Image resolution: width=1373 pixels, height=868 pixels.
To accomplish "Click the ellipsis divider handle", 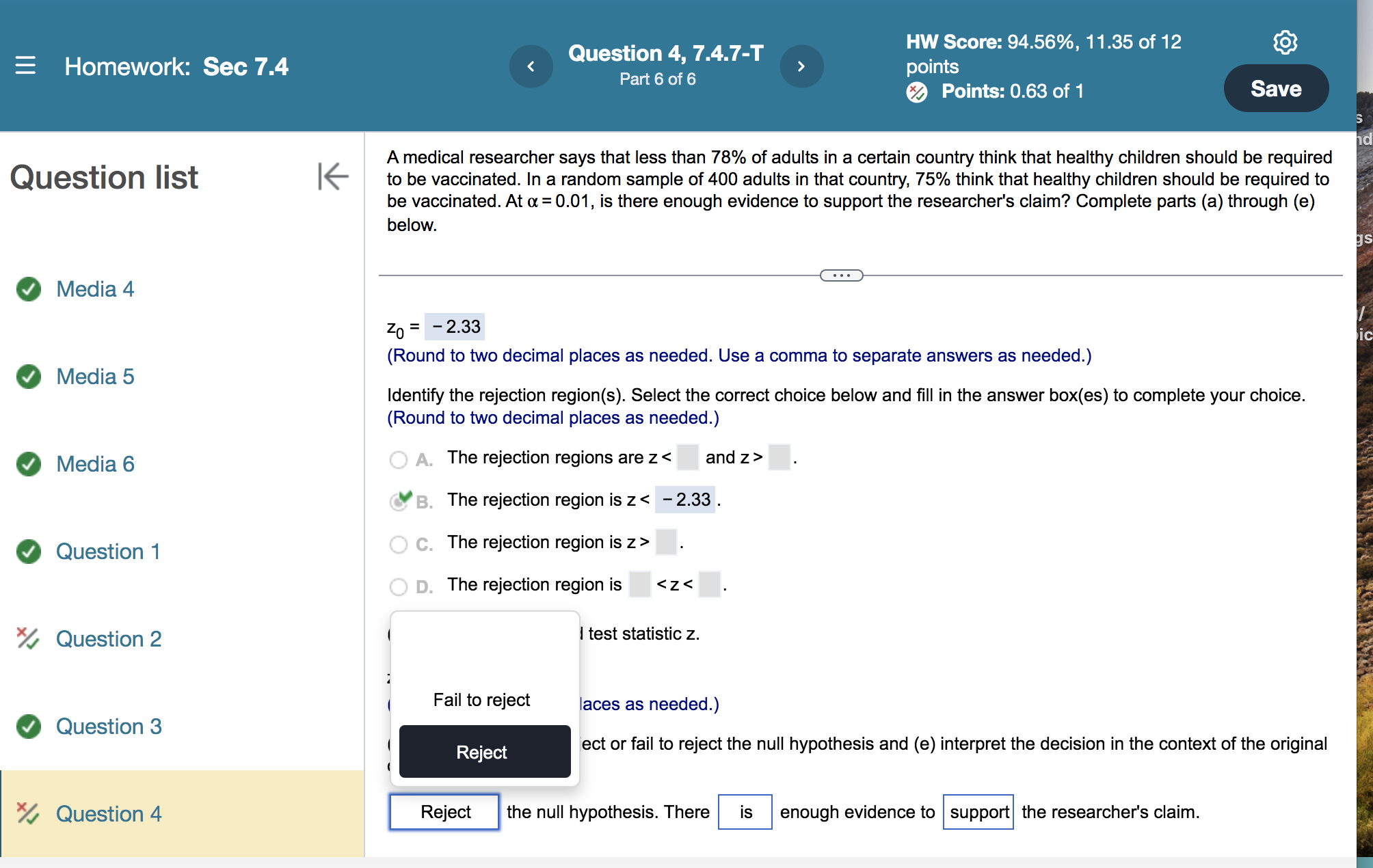I will pos(841,275).
